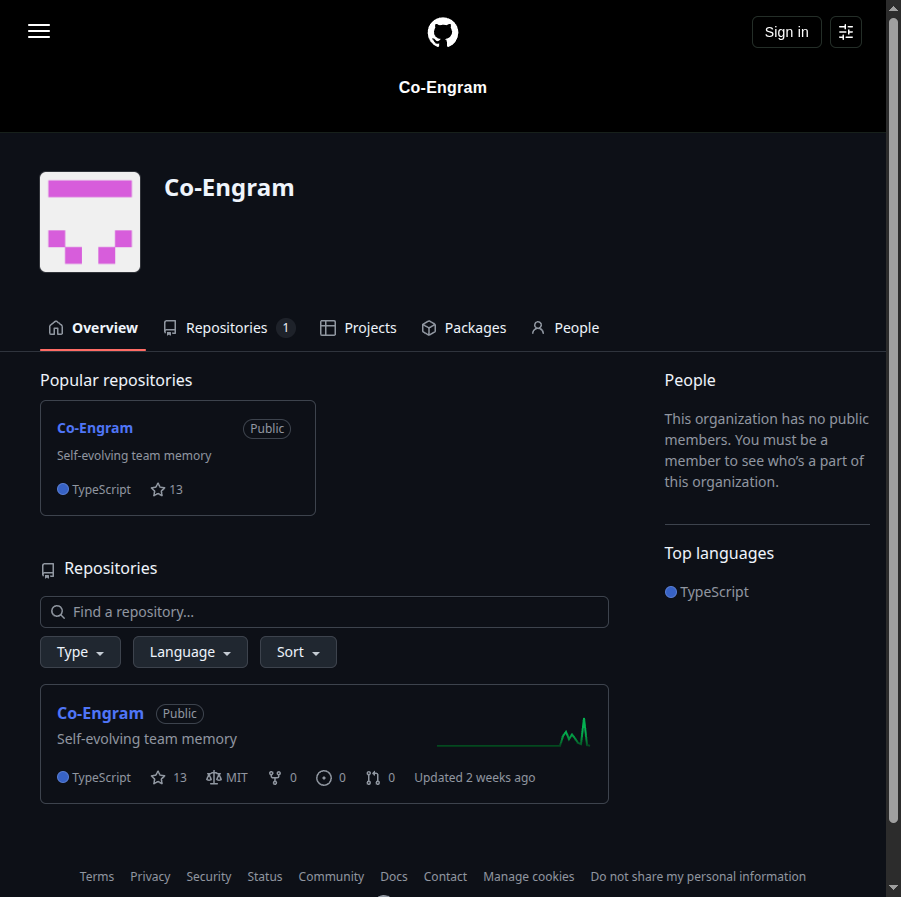Open the Packages tab
Screen dimensions: 901x897
[464, 328]
